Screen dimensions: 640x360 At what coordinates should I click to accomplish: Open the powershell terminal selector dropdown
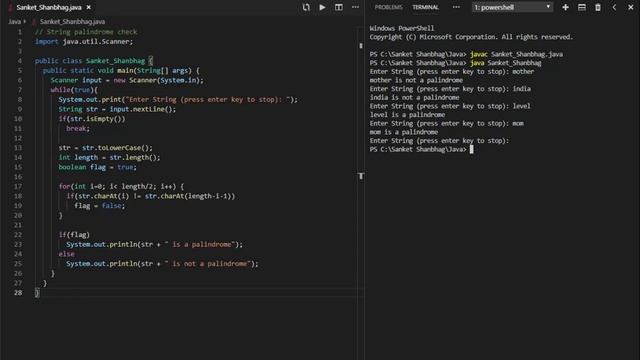pos(512,7)
